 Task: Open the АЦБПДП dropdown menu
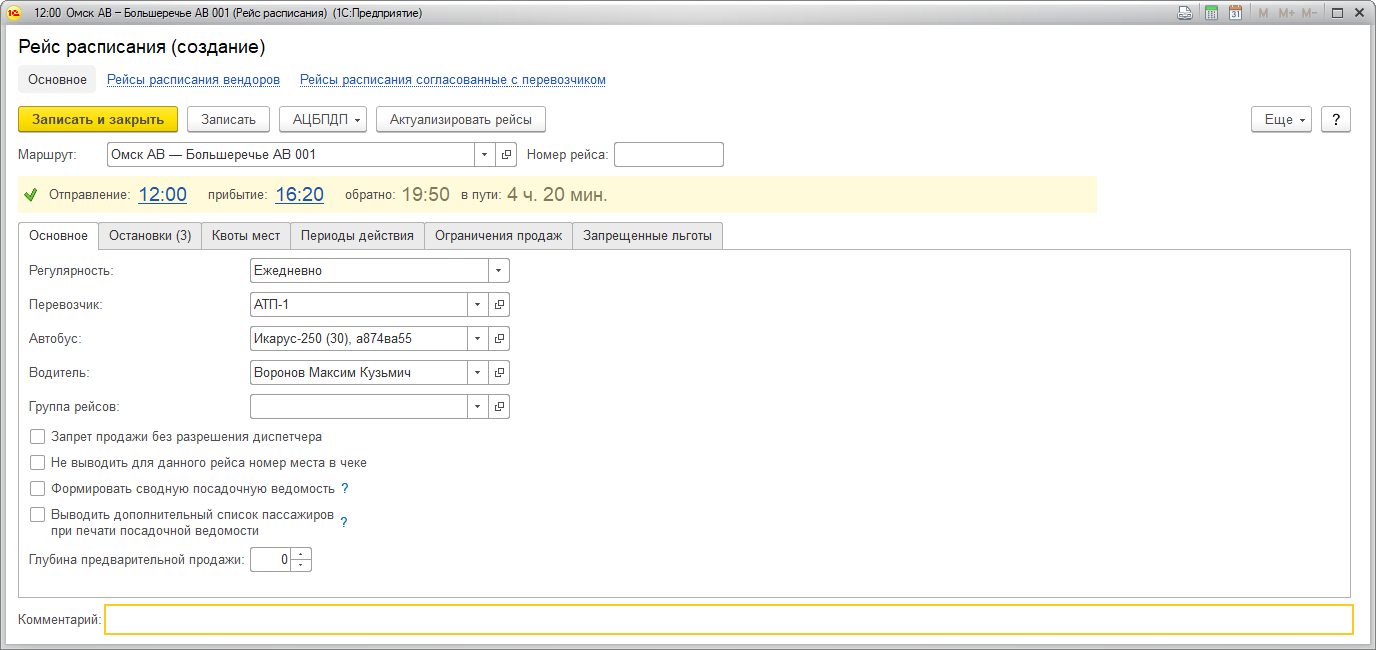323,119
